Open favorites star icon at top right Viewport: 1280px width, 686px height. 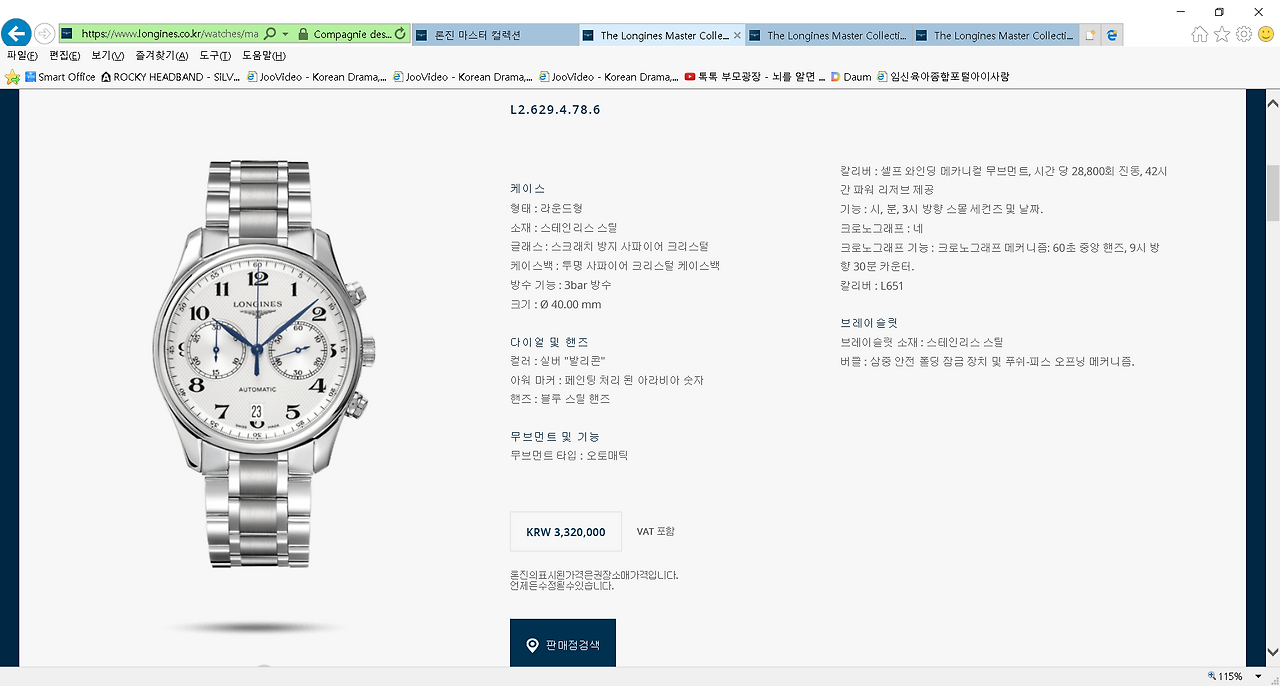click(1222, 34)
